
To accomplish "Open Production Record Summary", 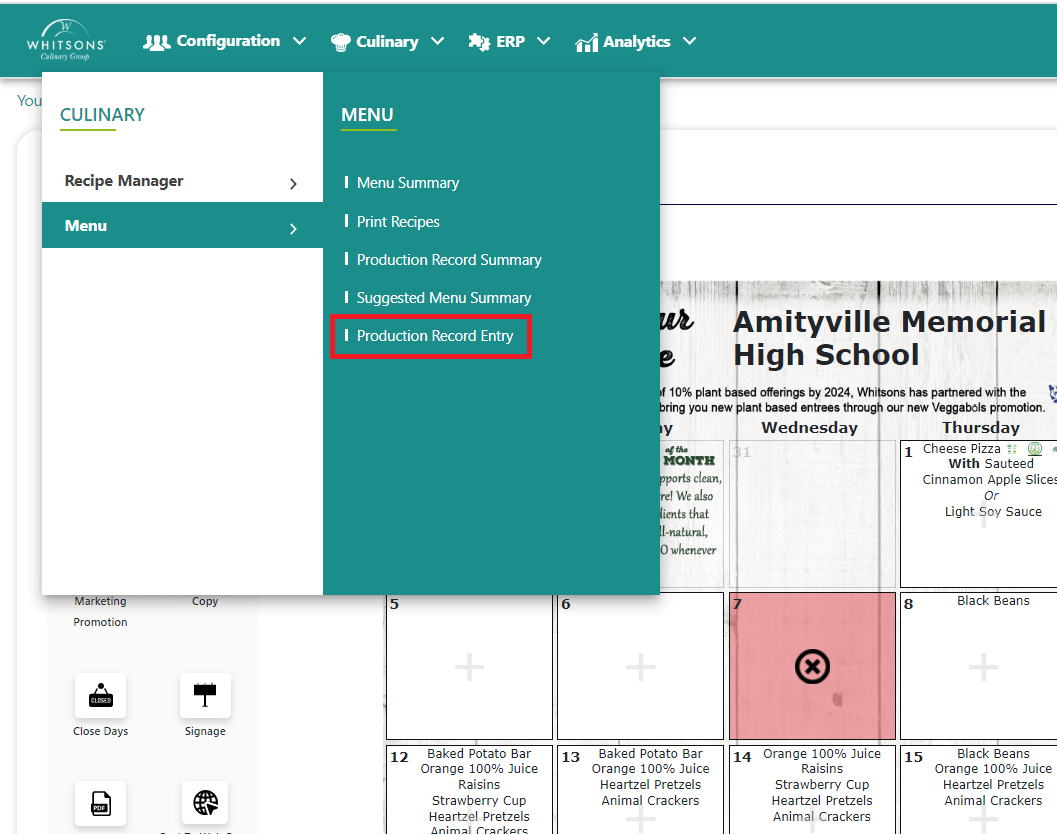I will [x=449, y=260].
